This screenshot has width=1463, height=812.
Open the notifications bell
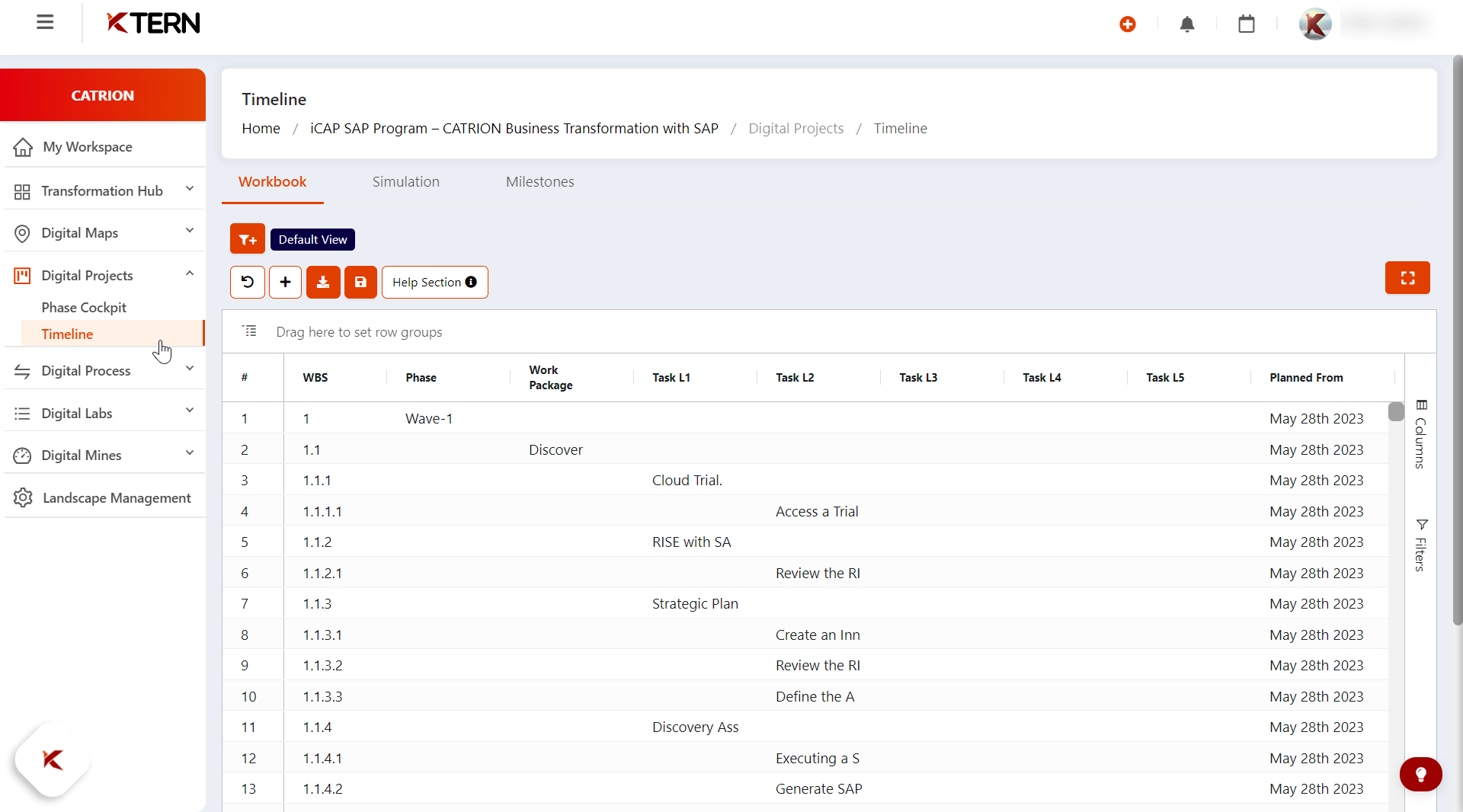1187,24
